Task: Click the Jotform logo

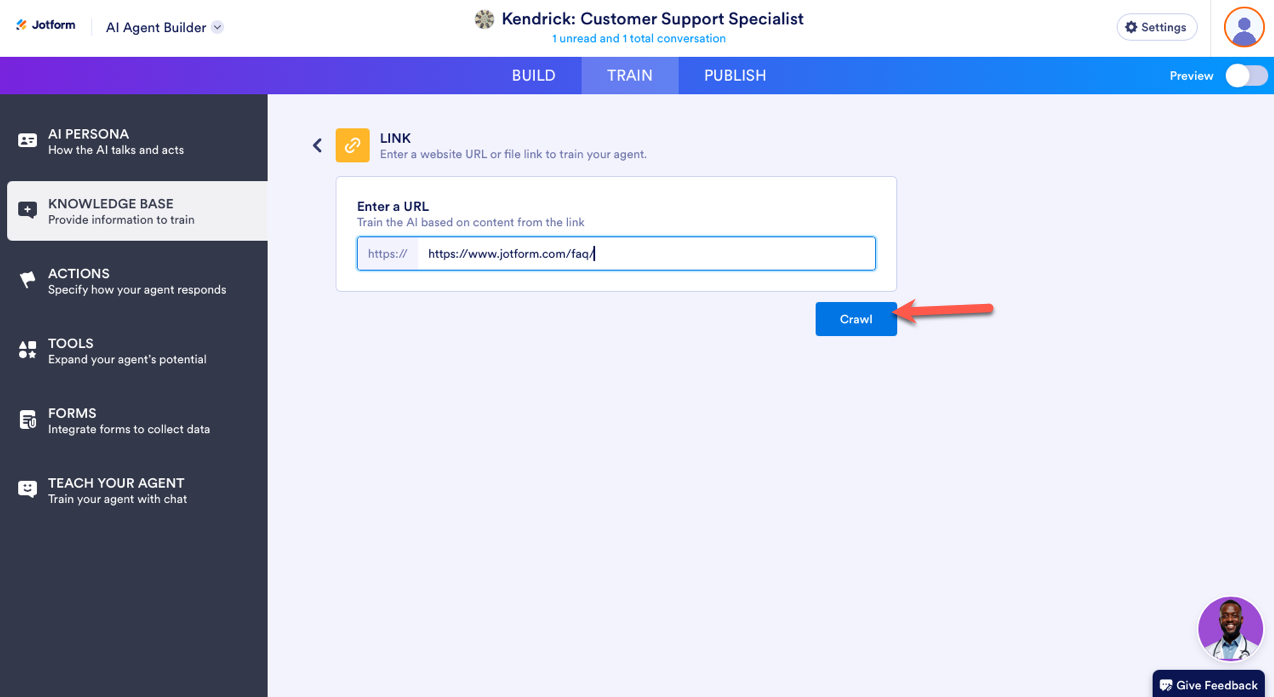Action: pyautogui.click(x=46, y=25)
